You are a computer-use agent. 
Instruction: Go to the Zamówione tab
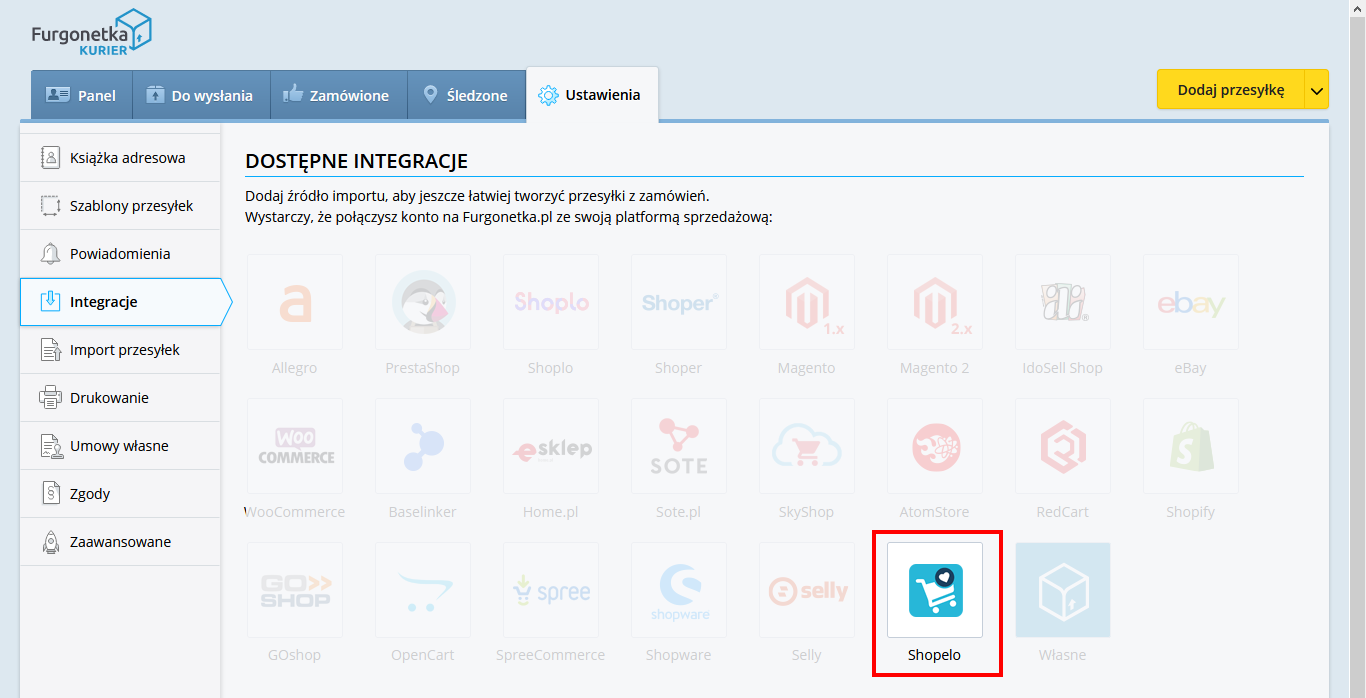(338, 95)
